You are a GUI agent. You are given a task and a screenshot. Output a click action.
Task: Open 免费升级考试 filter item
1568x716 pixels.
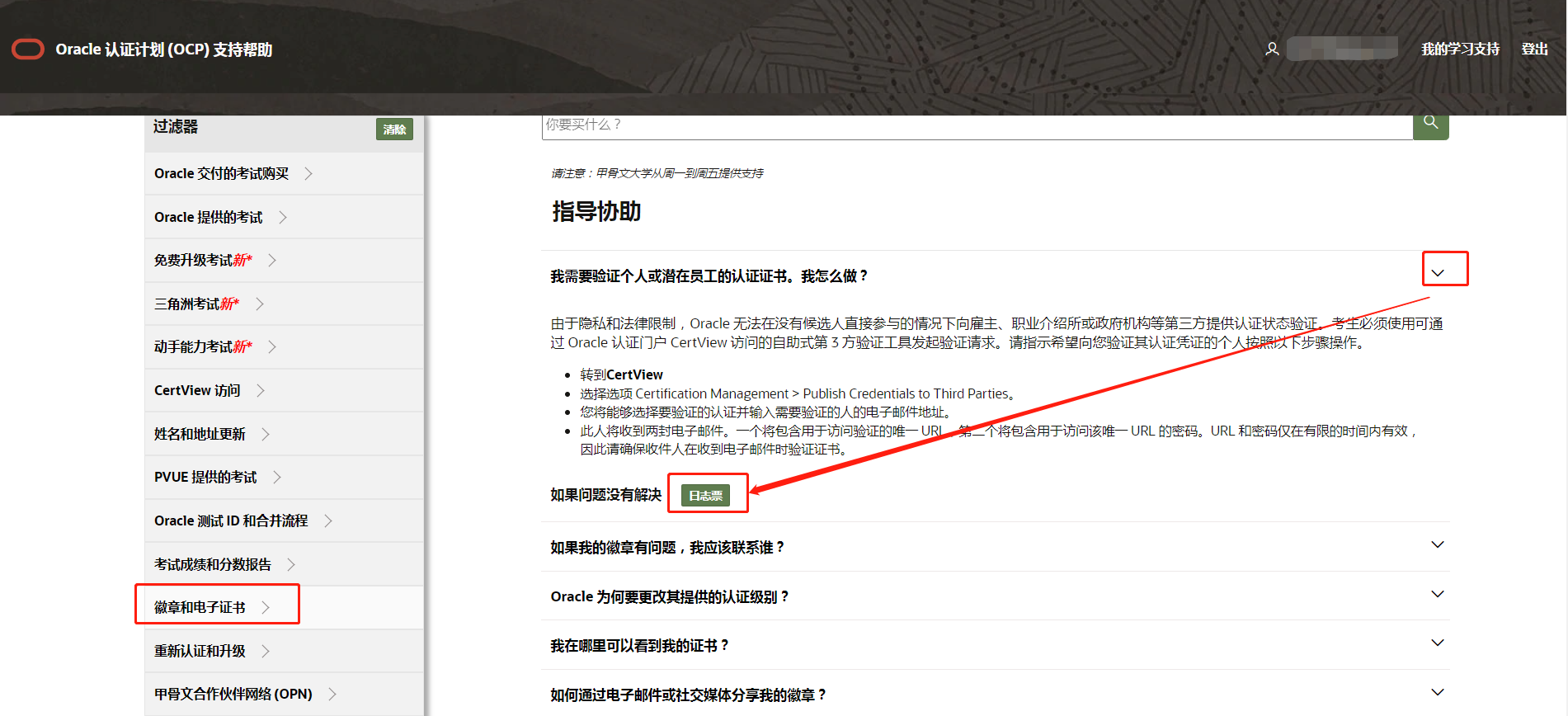coord(284,260)
